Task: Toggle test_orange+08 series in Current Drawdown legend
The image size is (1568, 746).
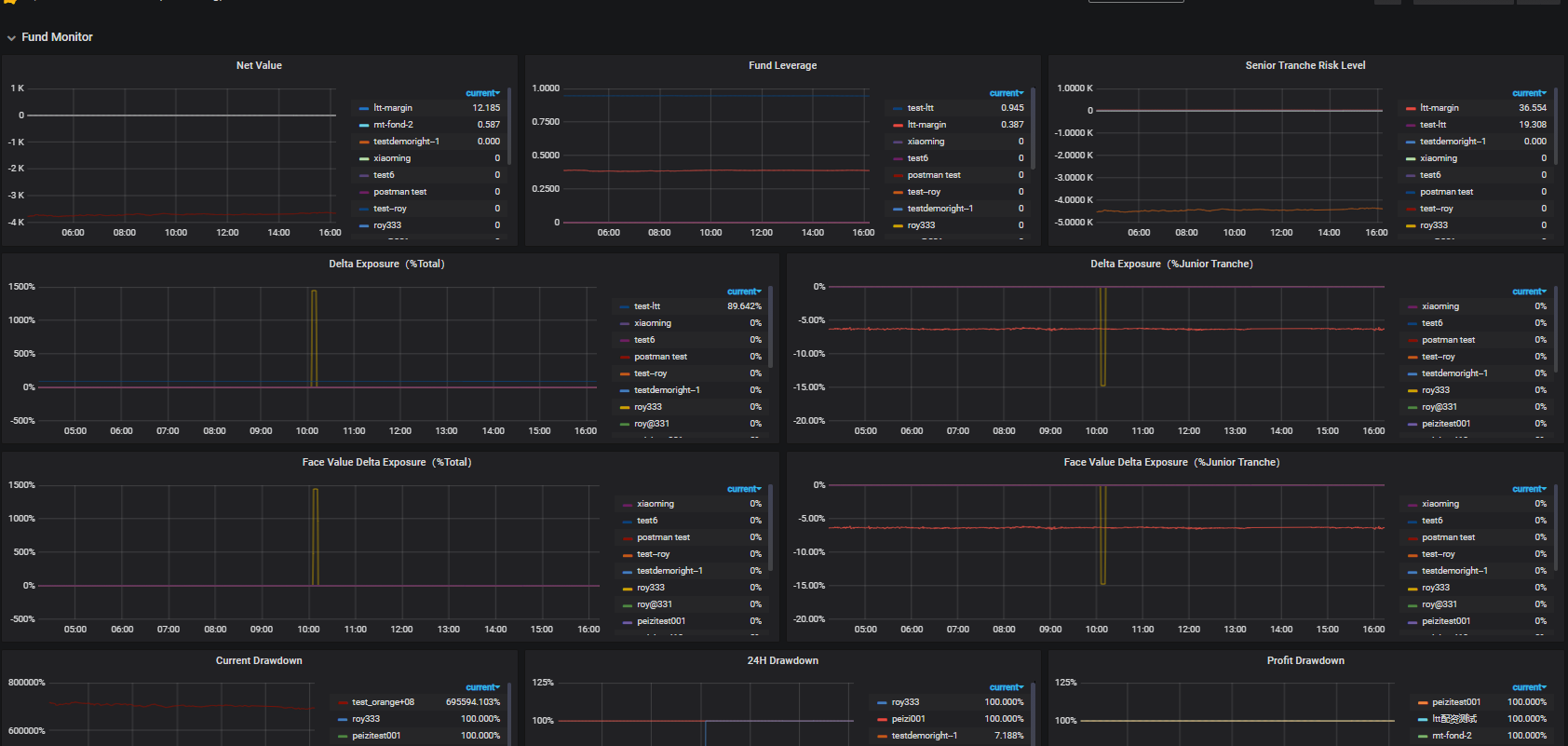Action: coord(383,702)
